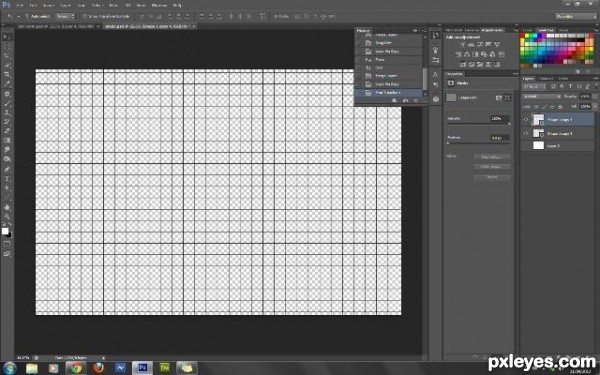Add an Invert adjustment
Image resolution: width=600 pixels, height=375 pixels.
(x=463, y=64)
